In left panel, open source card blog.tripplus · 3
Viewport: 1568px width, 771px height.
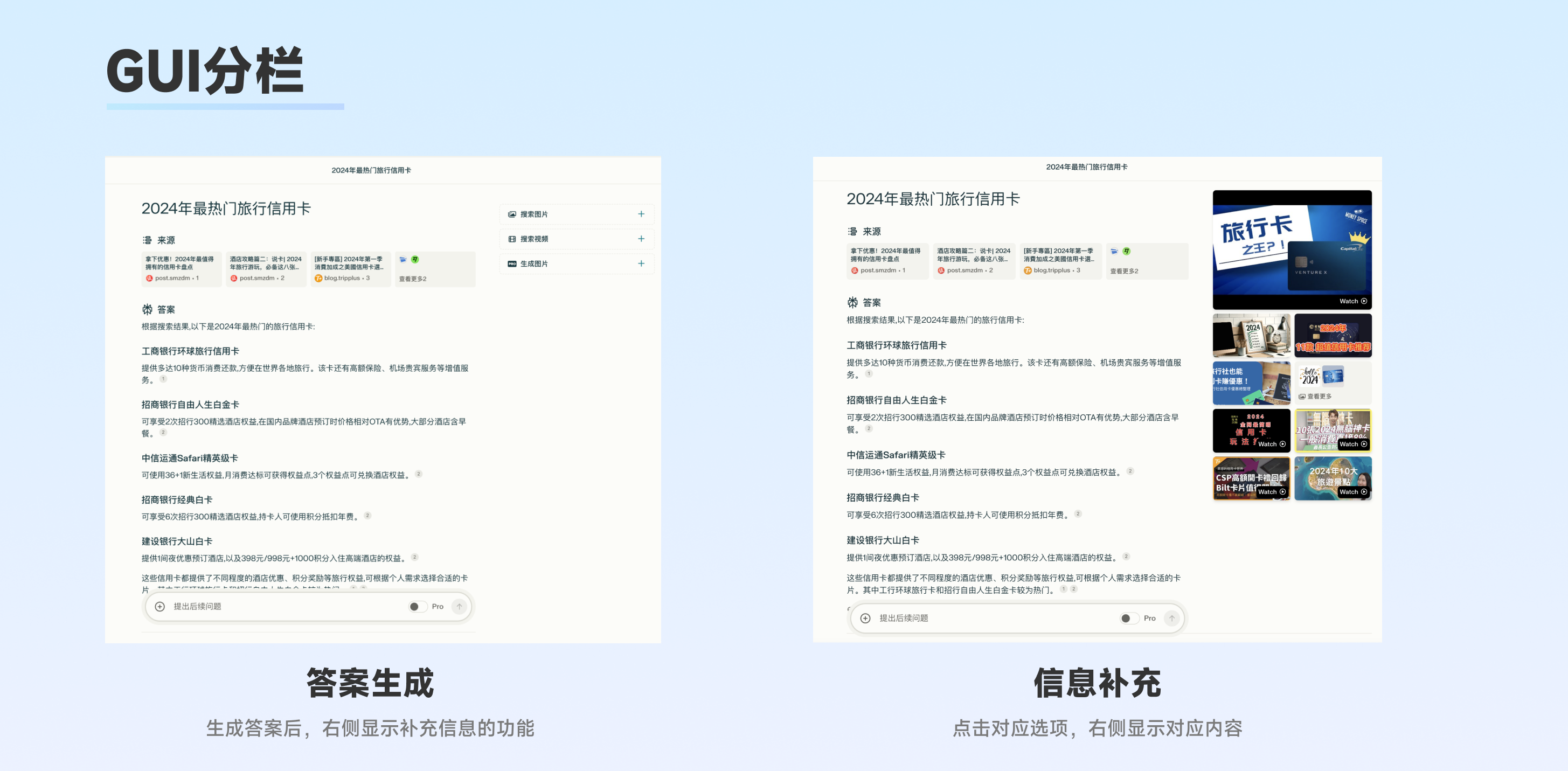coord(351,269)
